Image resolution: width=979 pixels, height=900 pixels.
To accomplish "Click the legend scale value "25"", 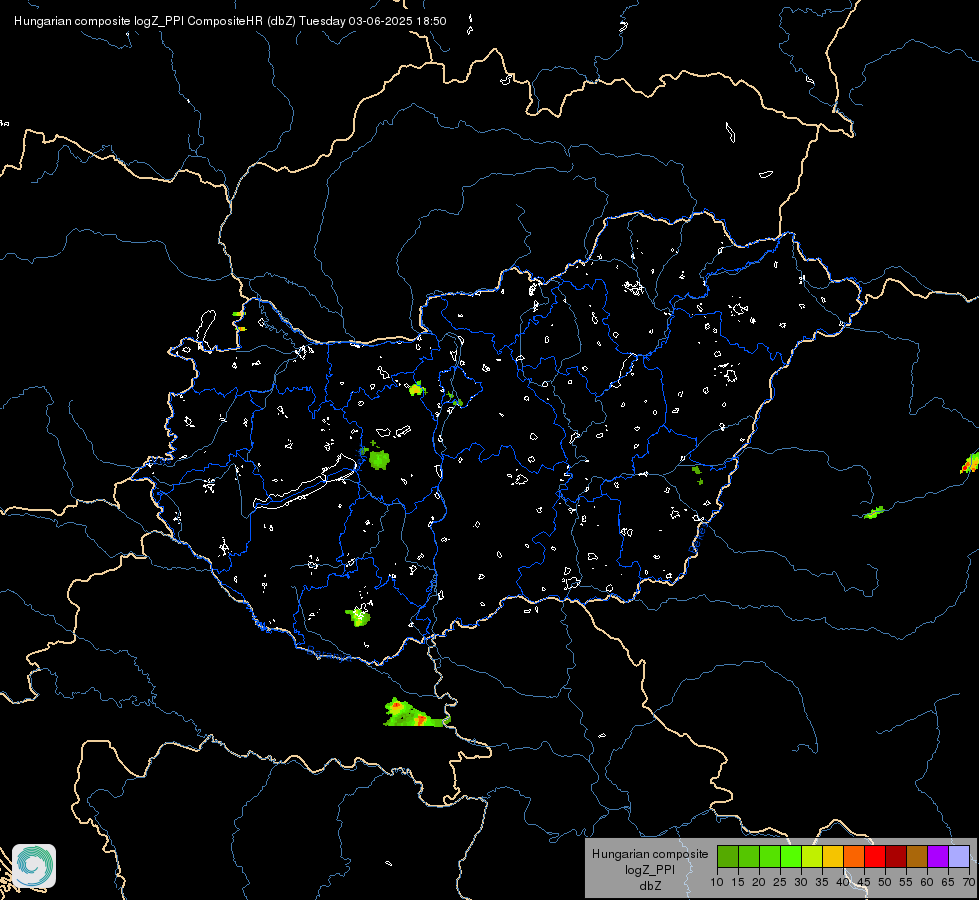I will 780,882.
